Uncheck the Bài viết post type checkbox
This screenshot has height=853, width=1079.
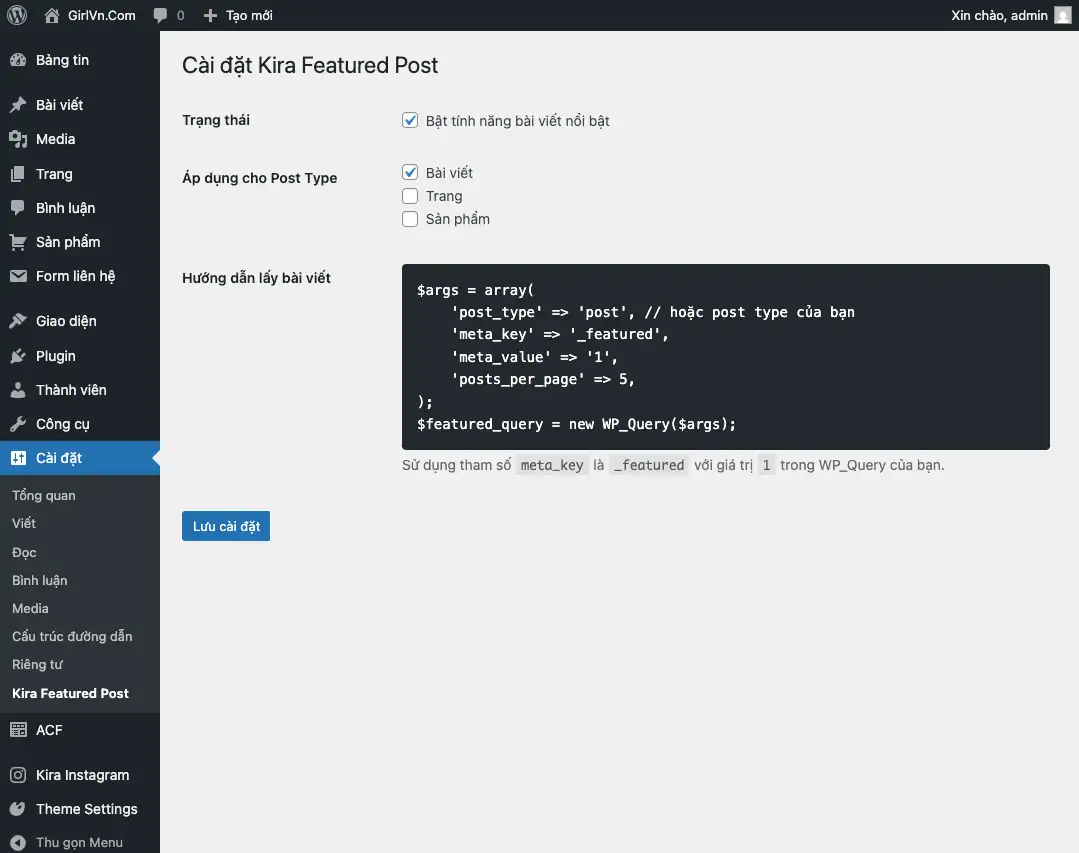click(x=410, y=173)
